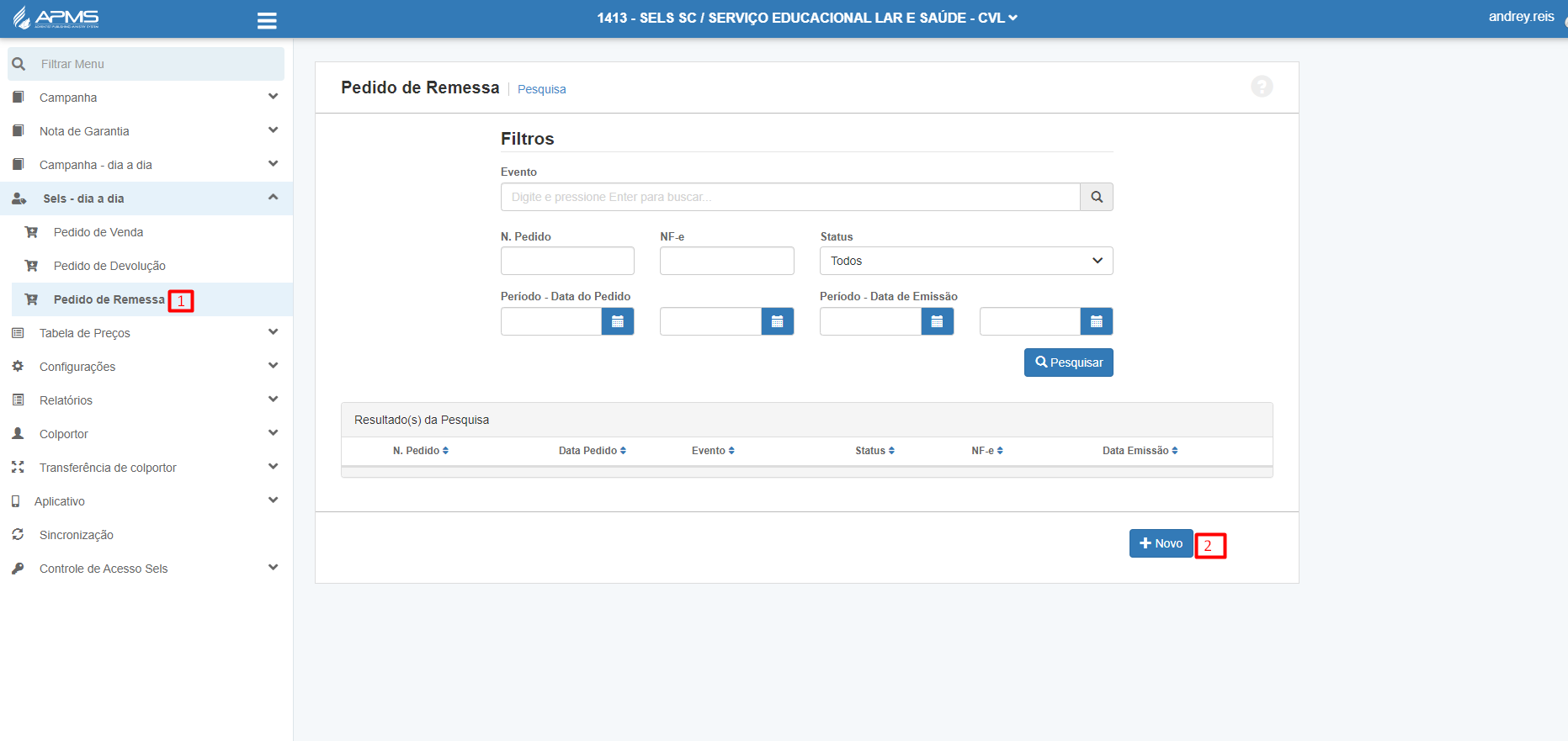Sort results by Data Pedido column
Image resolution: width=1568 pixels, height=741 pixels.
pos(593,451)
